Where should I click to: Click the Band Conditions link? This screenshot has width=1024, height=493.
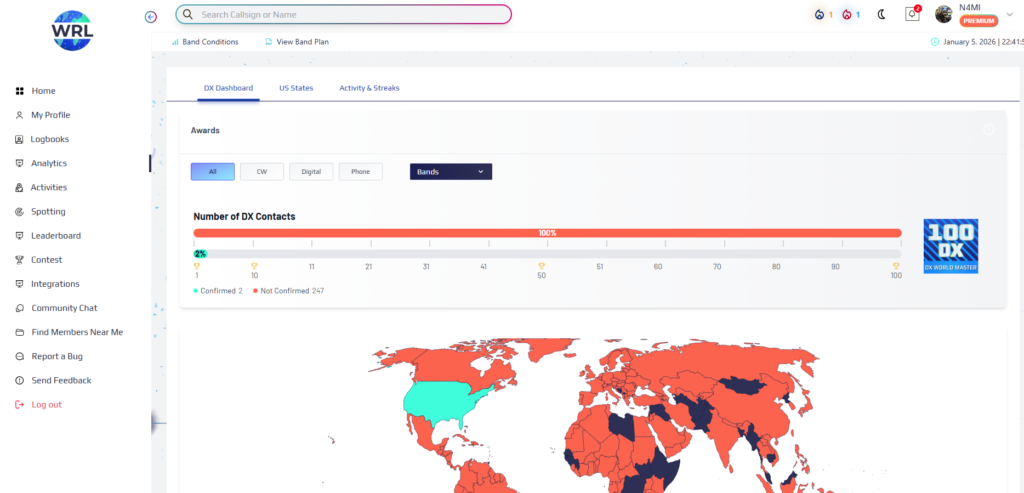(x=209, y=42)
